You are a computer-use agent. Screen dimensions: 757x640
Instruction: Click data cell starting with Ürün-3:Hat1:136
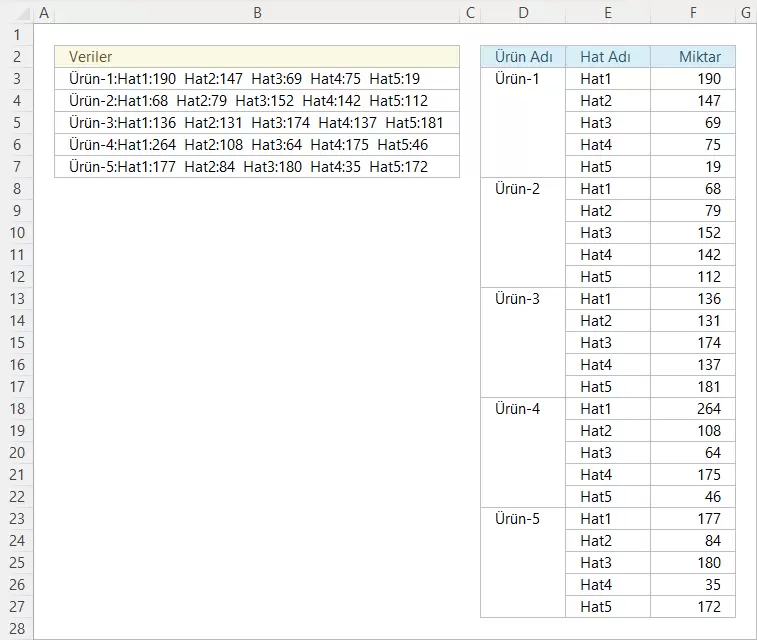point(257,123)
